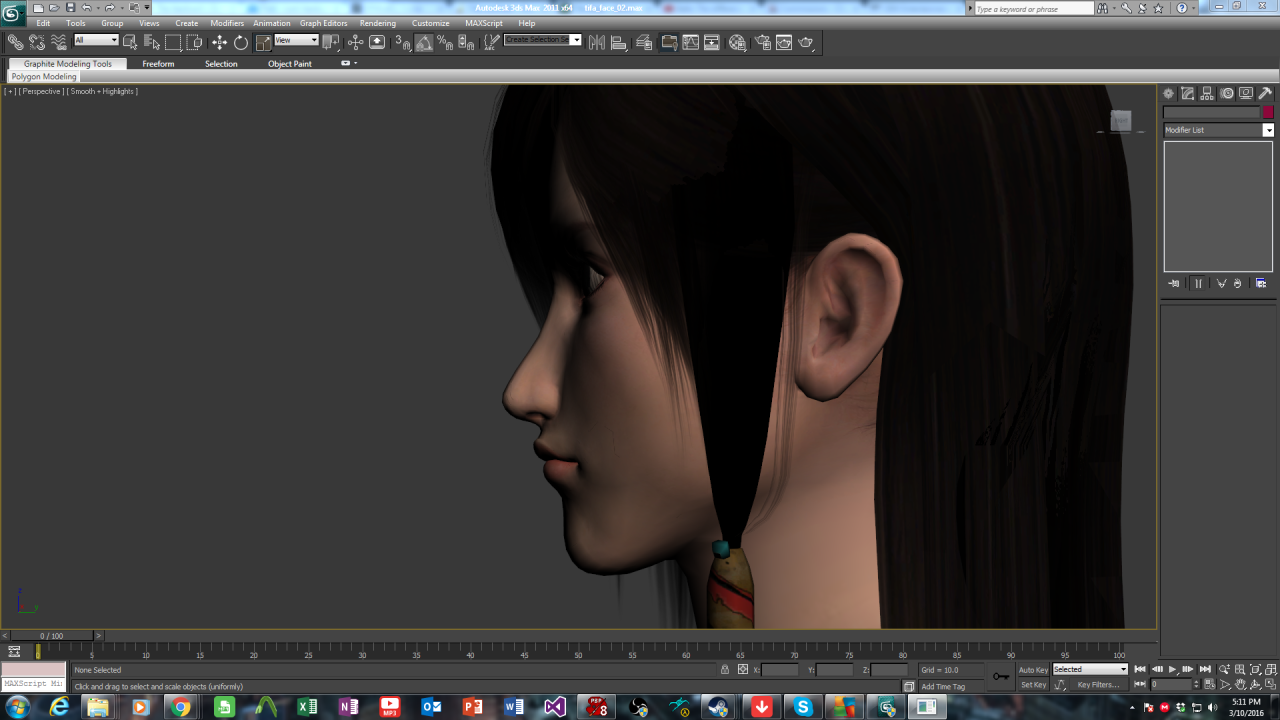Open the Modify command panel tab

(x=1188, y=93)
